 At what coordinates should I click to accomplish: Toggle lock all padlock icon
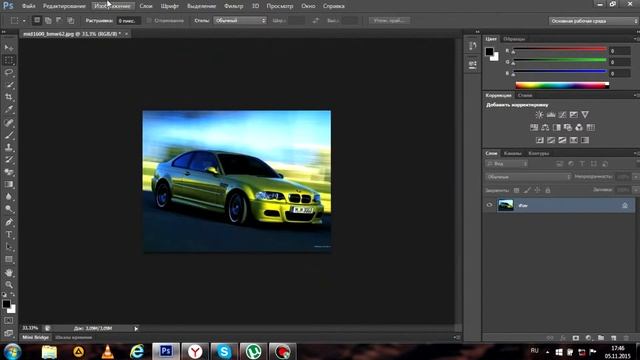point(548,190)
